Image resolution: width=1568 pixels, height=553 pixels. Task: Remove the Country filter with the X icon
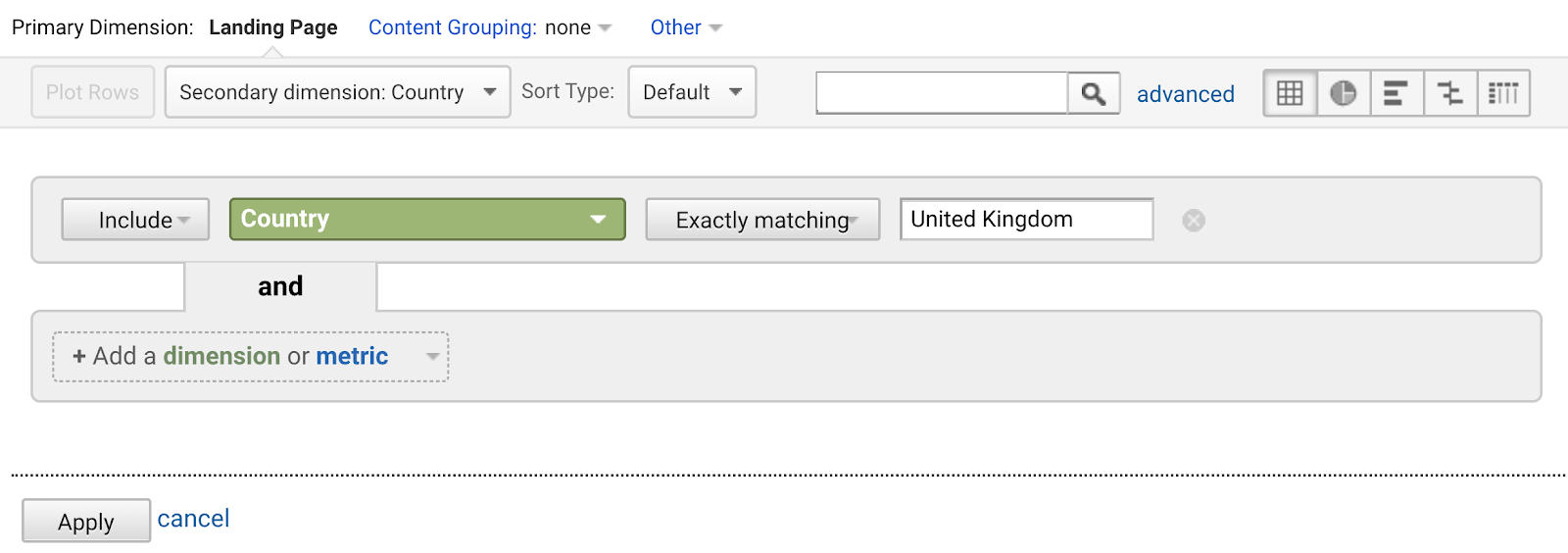pyautogui.click(x=1194, y=221)
